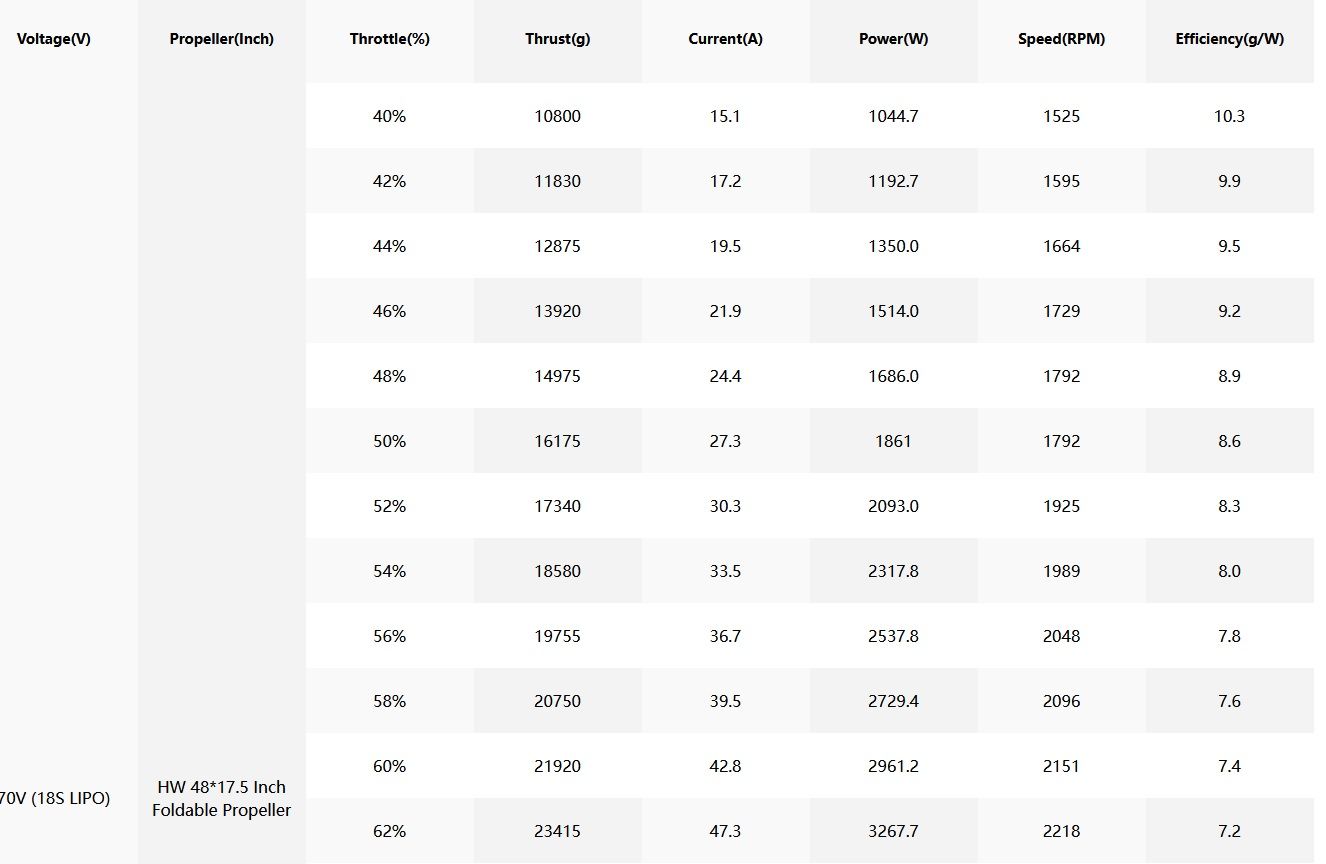Click the Voltage(V) column header
This screenshot has height=864, width=1326.
tap(54, 40)
